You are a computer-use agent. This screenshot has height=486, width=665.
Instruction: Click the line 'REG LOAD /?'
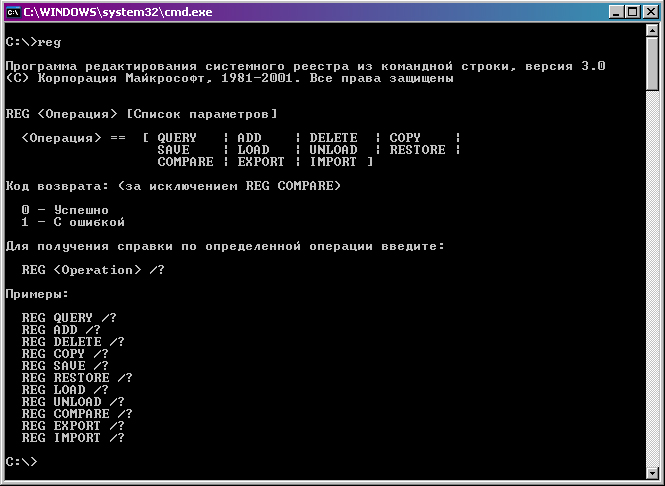(x=65, y=389)
